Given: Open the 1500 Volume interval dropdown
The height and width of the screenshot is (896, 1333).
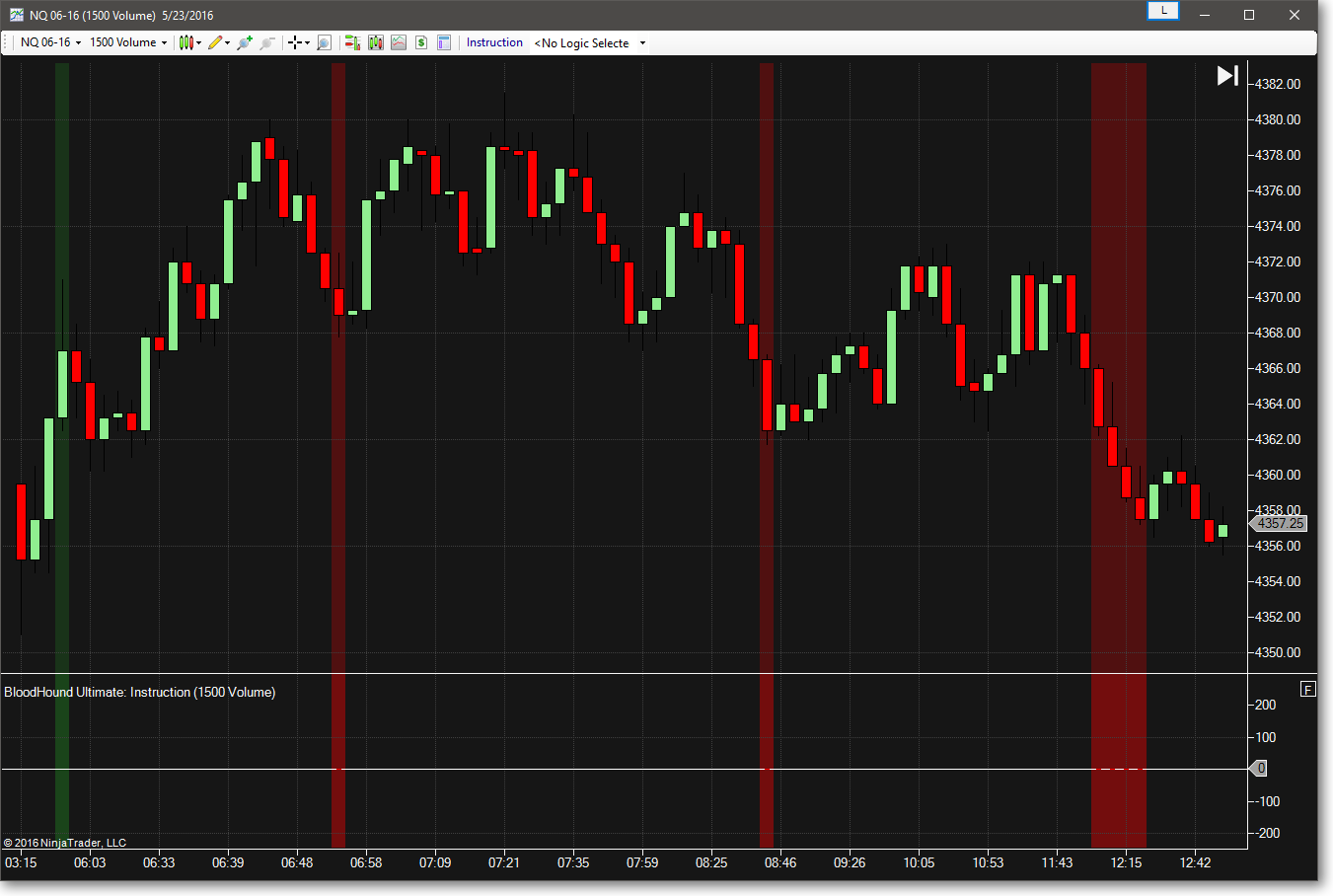Looking at the screenshot, I should (128, 42).
